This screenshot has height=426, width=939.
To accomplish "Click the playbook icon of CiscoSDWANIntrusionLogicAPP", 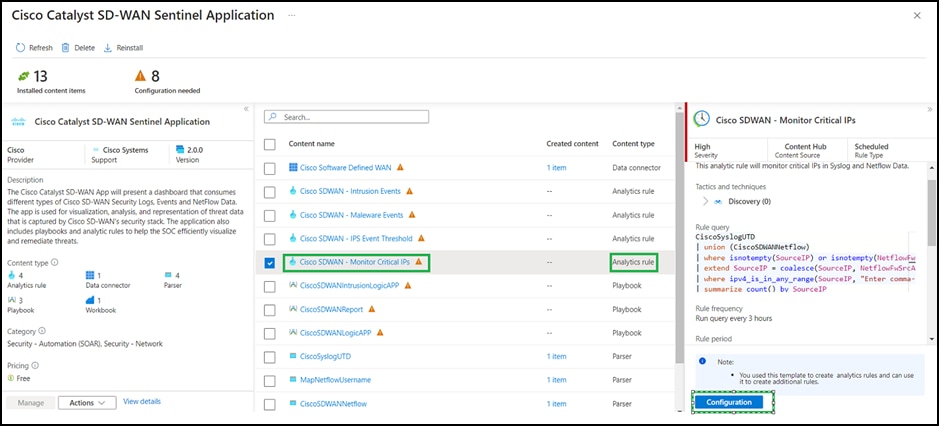I will (293, 285).
